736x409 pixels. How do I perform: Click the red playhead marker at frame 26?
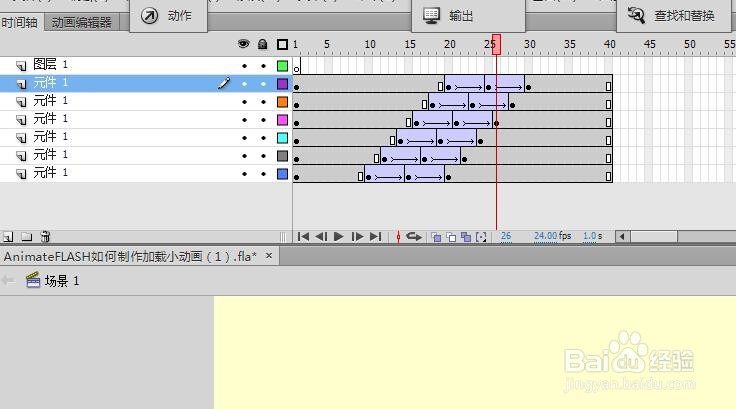pos(496,44)
